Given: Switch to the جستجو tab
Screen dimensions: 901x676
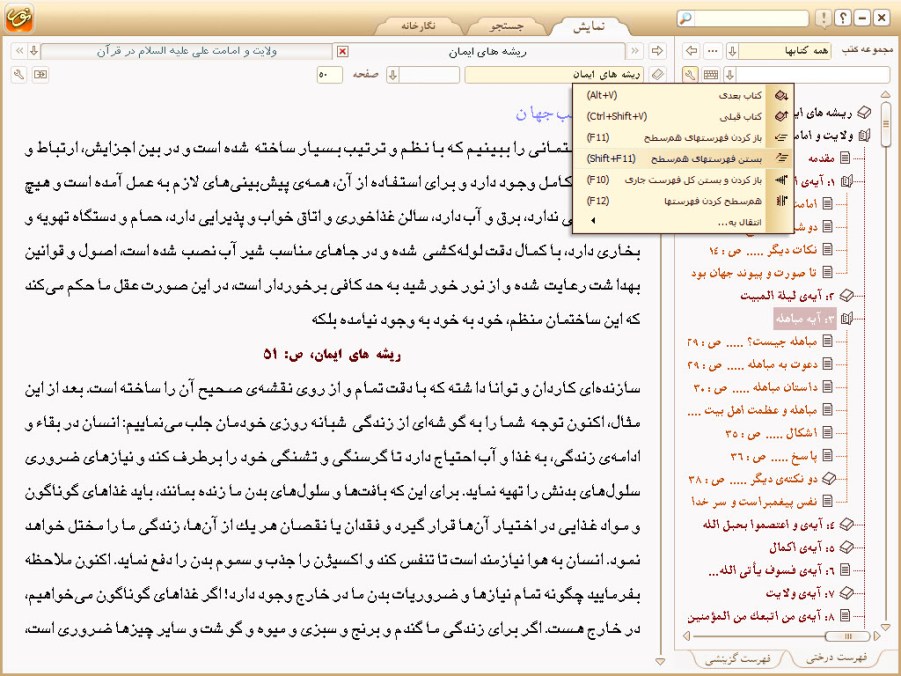Looking at the screenshot, I should (506, 26).
